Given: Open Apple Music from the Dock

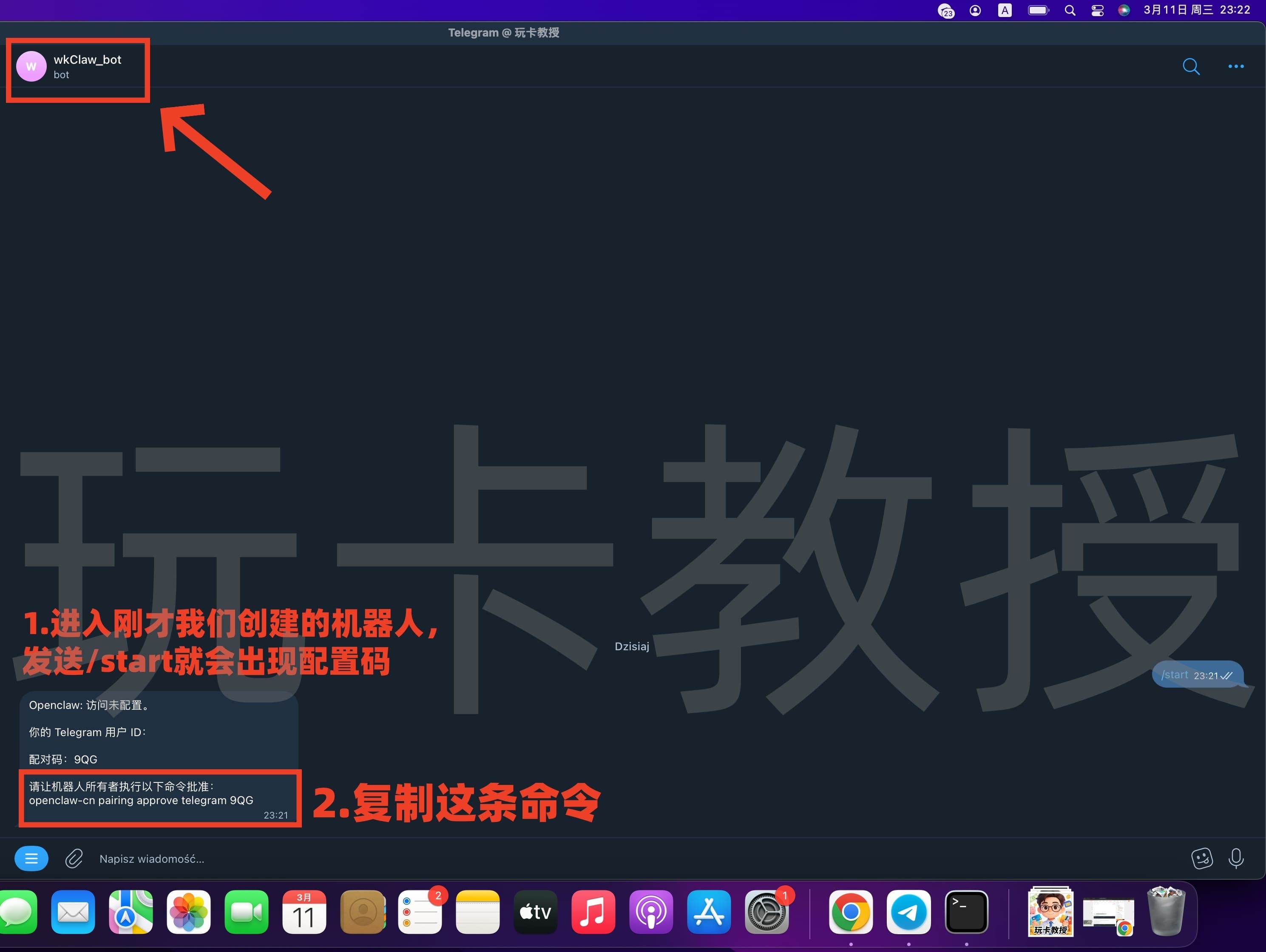Looking at the screenshot, I should pyautogui.click(x=593, y=912).
